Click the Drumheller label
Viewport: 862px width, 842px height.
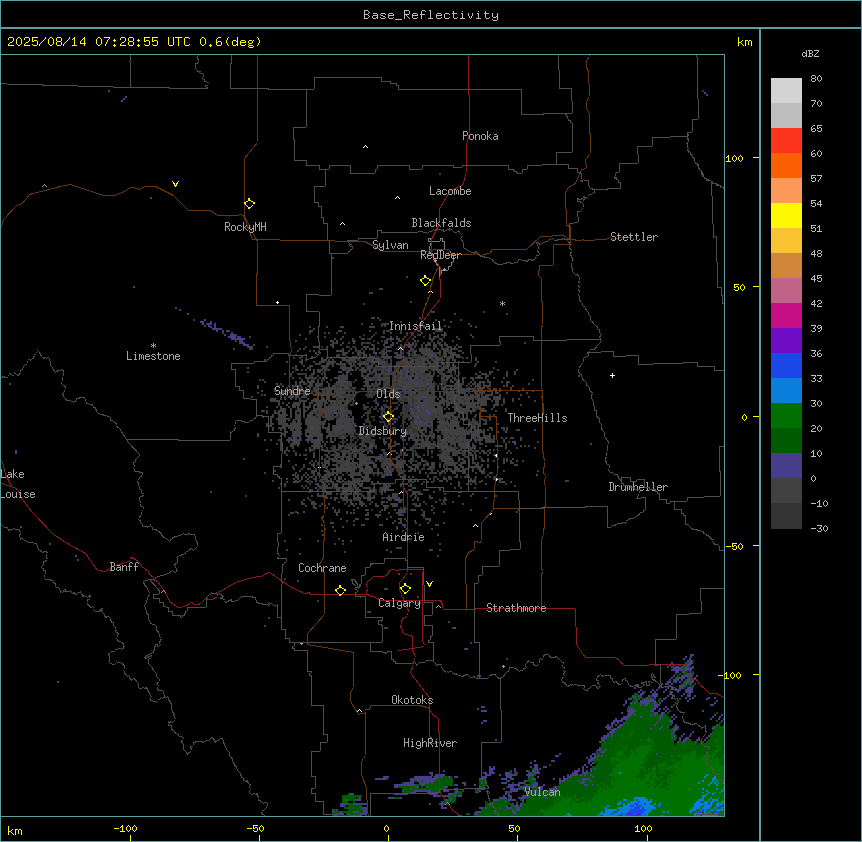click(638, 487)
